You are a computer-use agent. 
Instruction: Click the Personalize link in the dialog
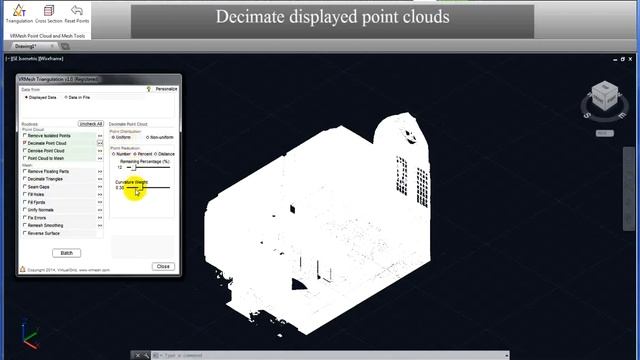click(x=166, y=89)
